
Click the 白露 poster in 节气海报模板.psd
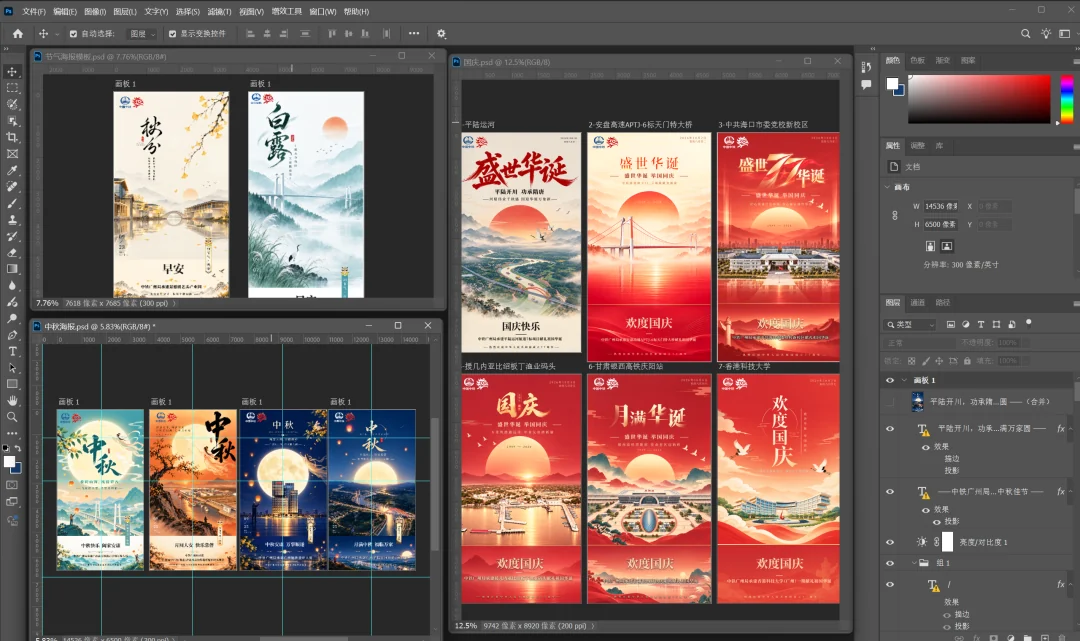tap(306, 194)
